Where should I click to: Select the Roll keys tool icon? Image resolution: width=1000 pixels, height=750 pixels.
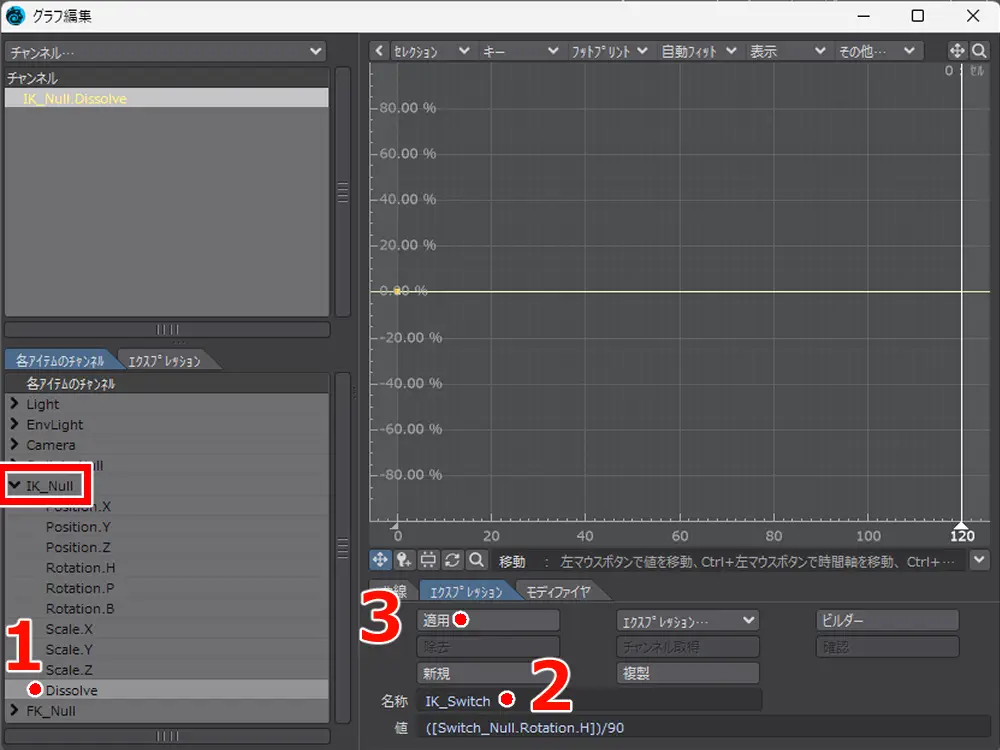453,561
